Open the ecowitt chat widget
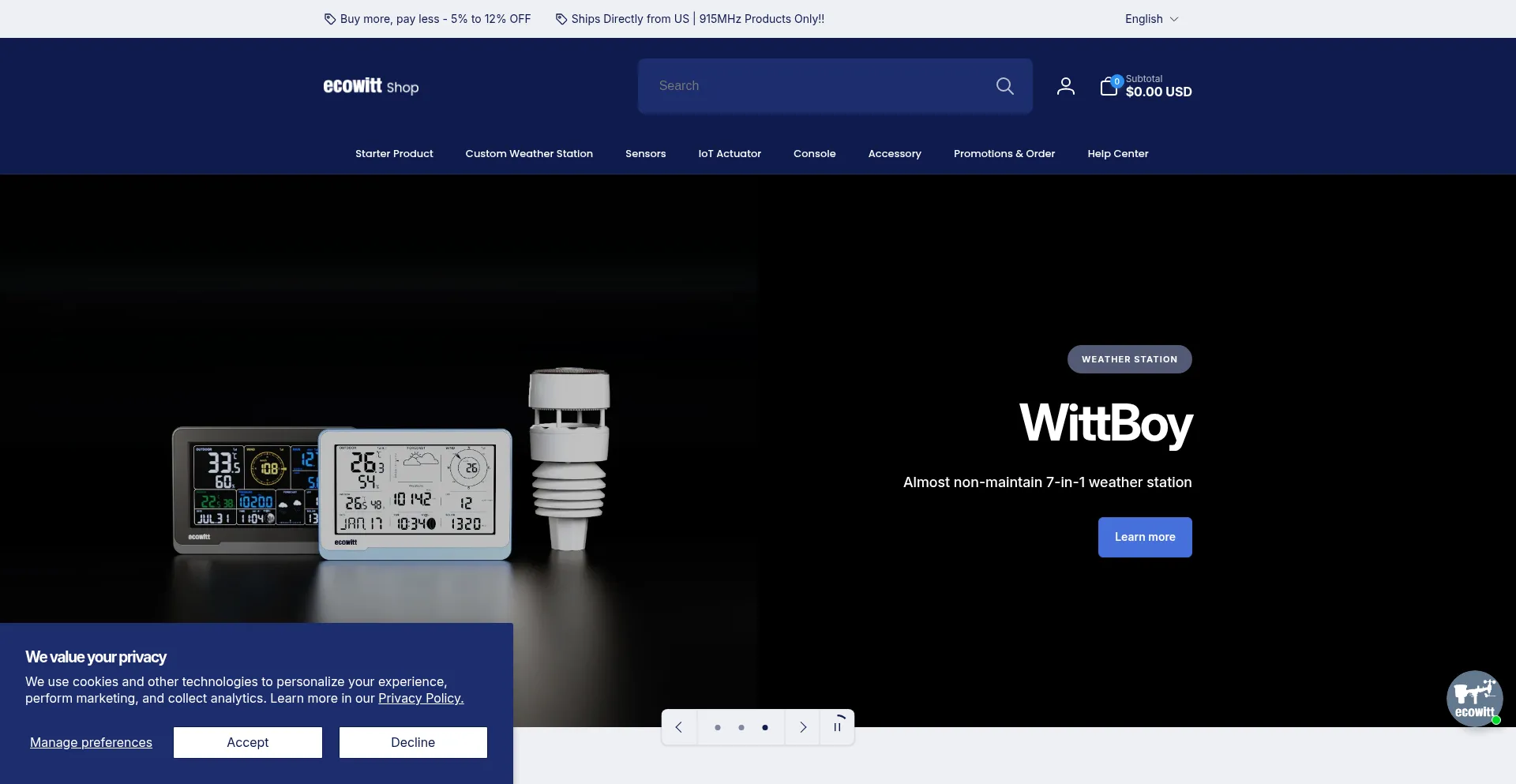This screenshot has height=784, width=1516. (1474, 698)
